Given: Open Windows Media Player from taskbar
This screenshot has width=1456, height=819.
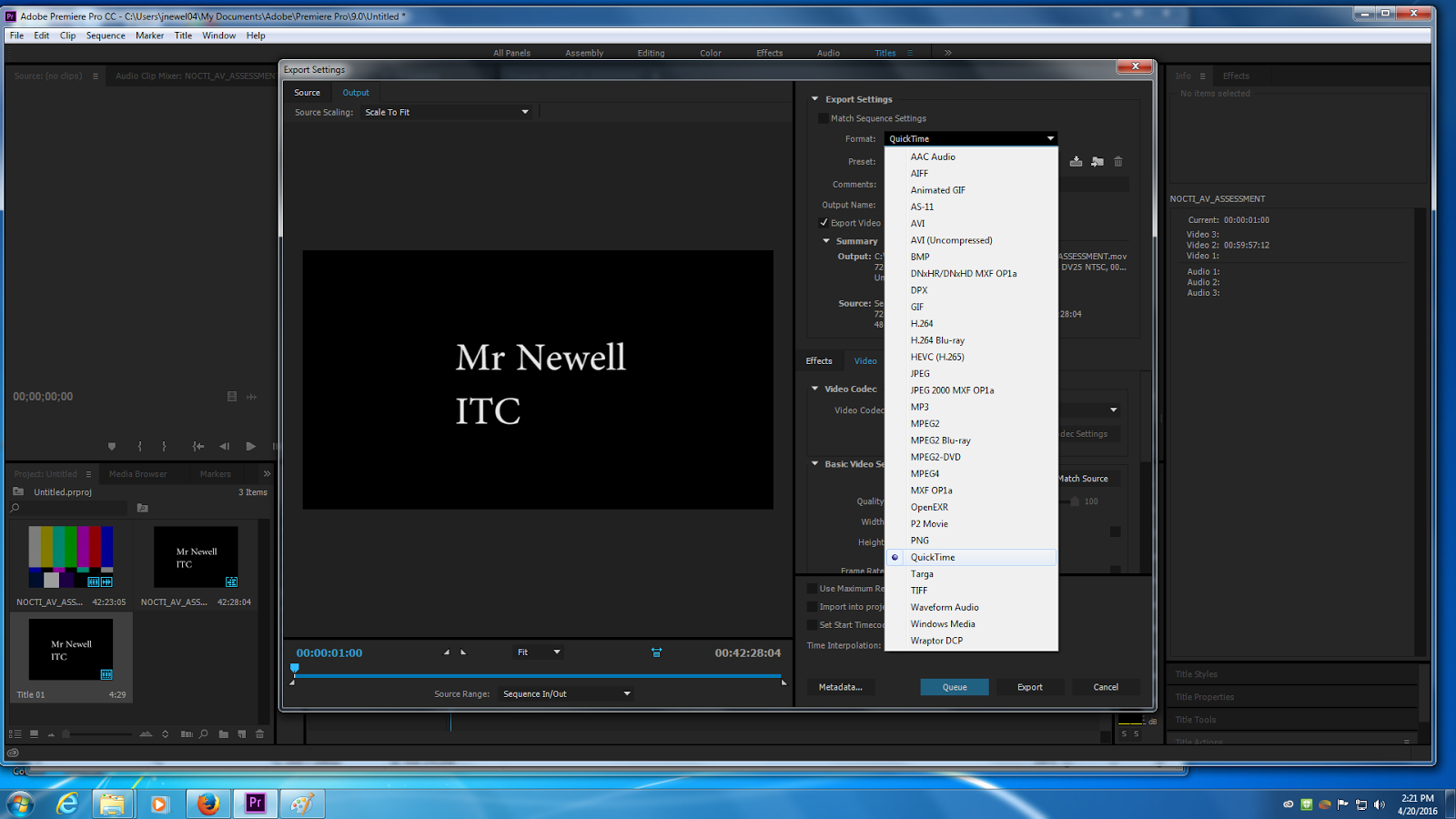Looking at the screenshot, I should [159, 804].
